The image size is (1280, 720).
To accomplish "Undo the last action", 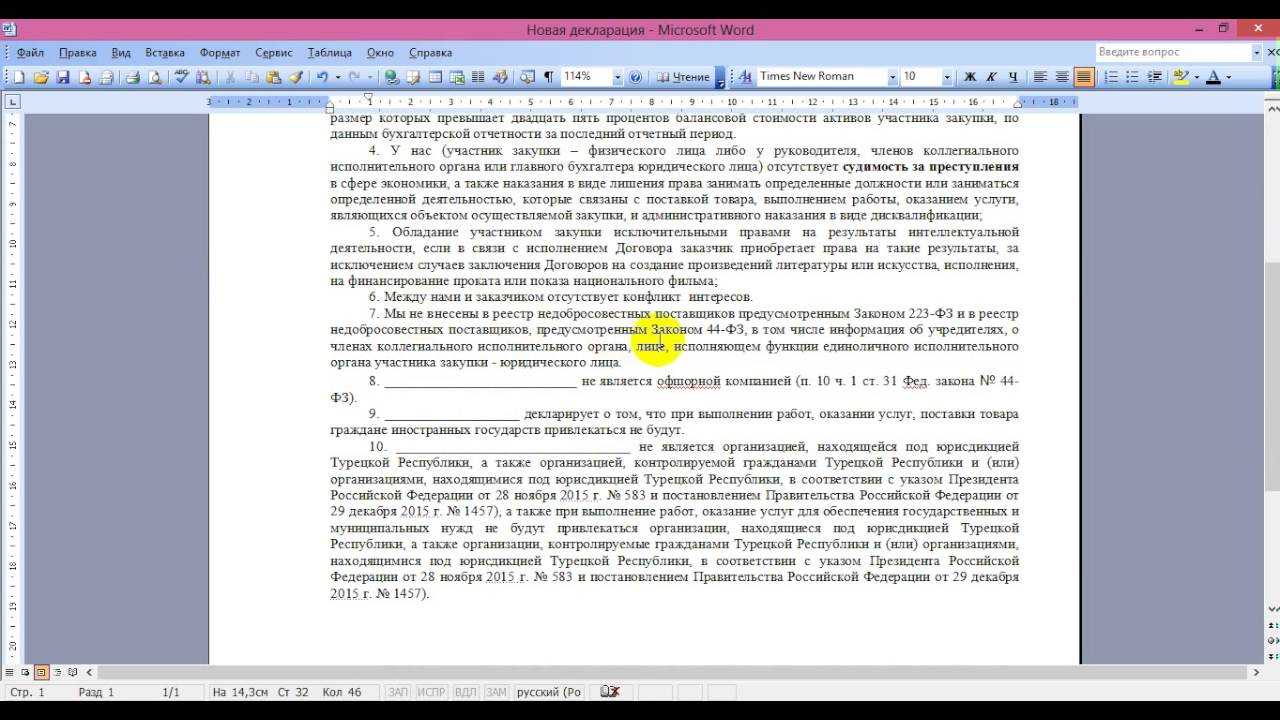I will [323, 77].
